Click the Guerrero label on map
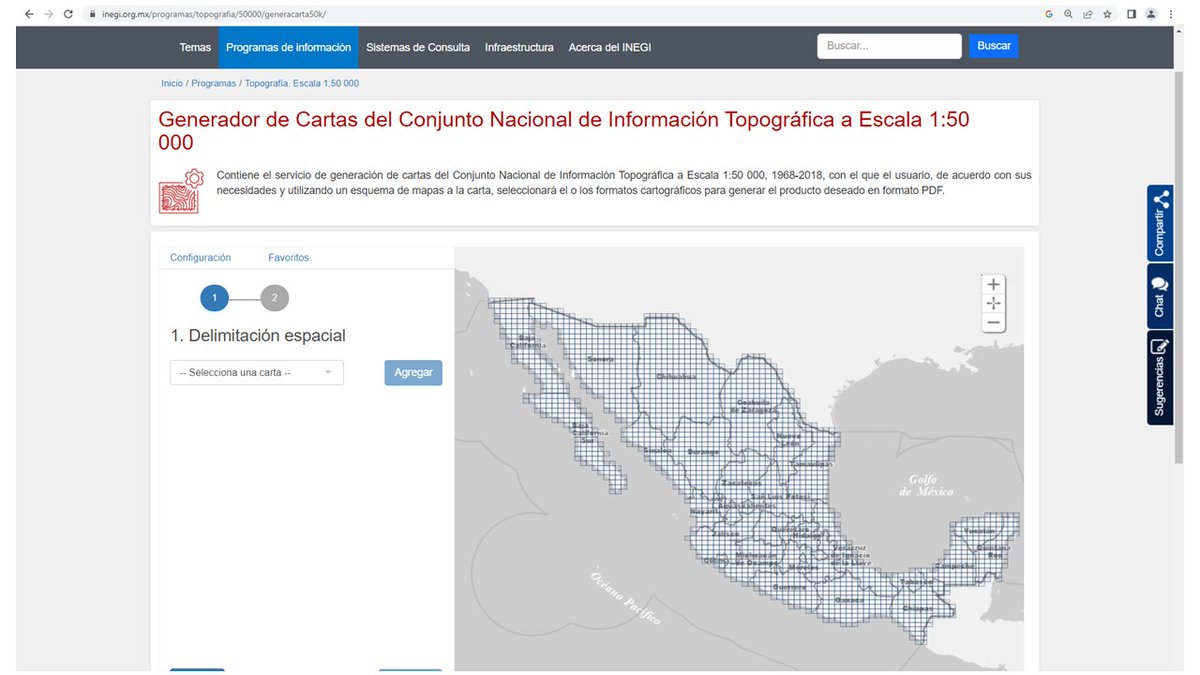Screen dimensions: 1200x675 [x=790, y=587]
